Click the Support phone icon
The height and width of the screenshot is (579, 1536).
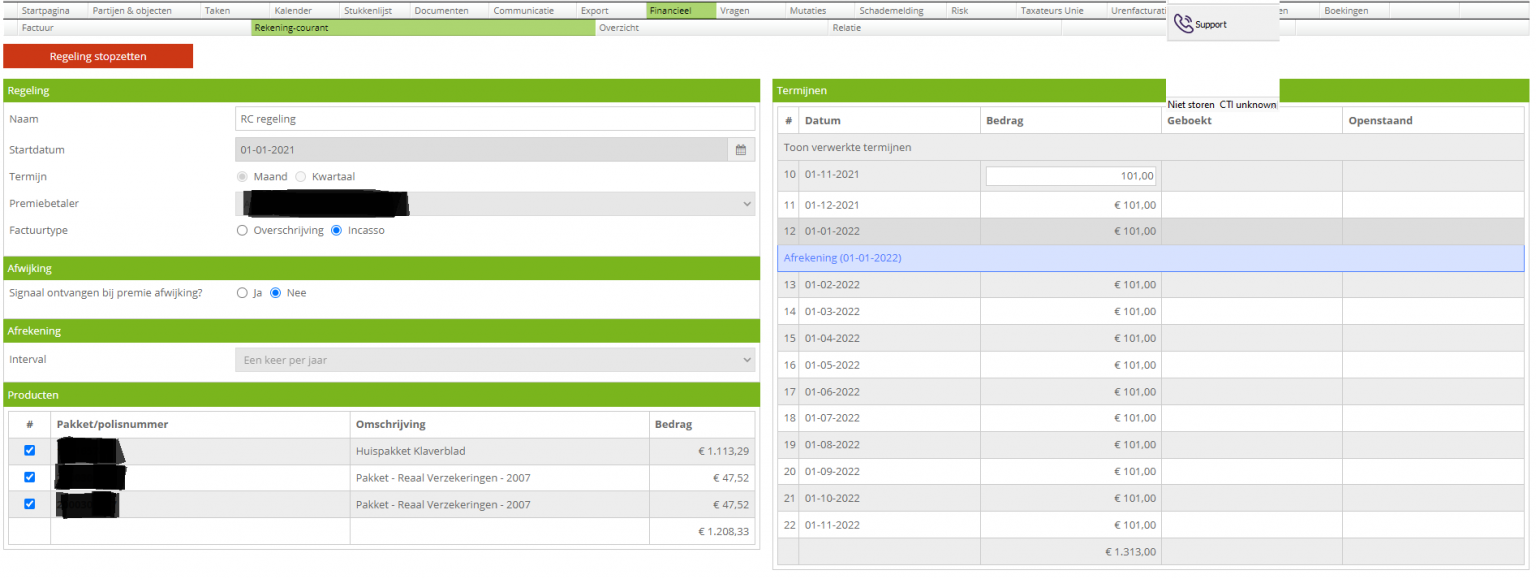tap(1183, 24)
